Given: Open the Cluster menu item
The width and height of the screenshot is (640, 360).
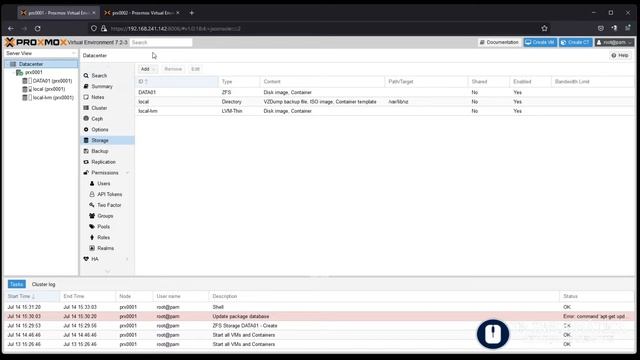Looking at the screenshot, I should coord(99,108).
